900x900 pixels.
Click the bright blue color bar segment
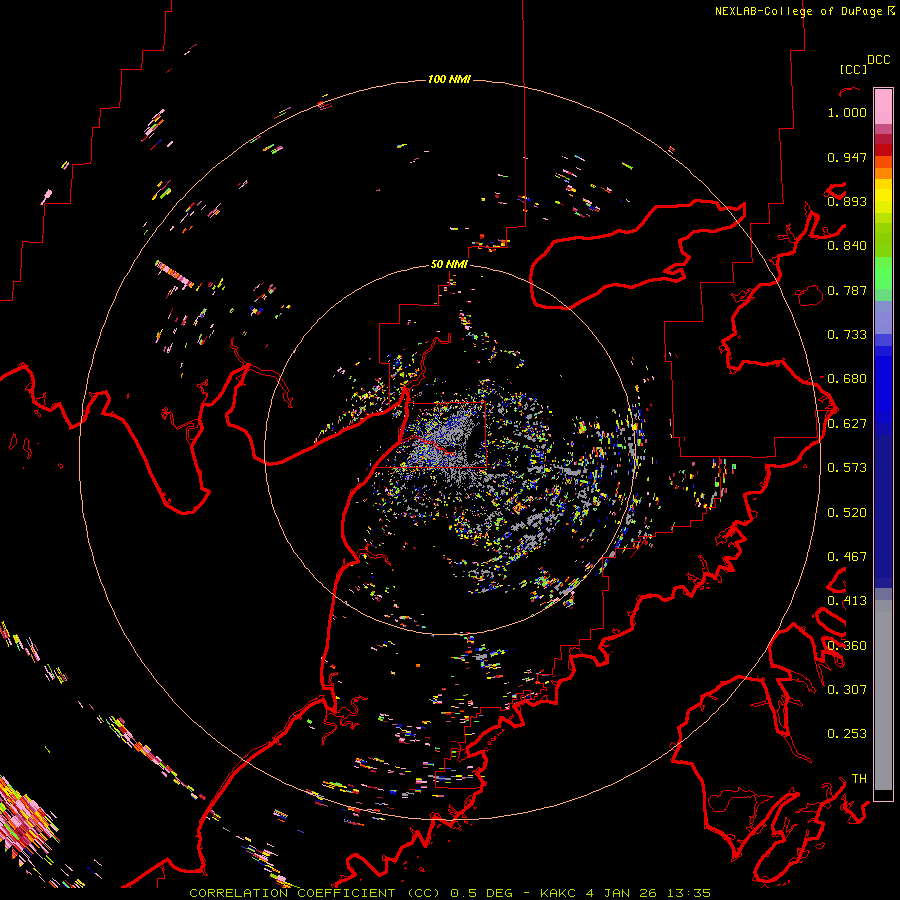[883, 390]
